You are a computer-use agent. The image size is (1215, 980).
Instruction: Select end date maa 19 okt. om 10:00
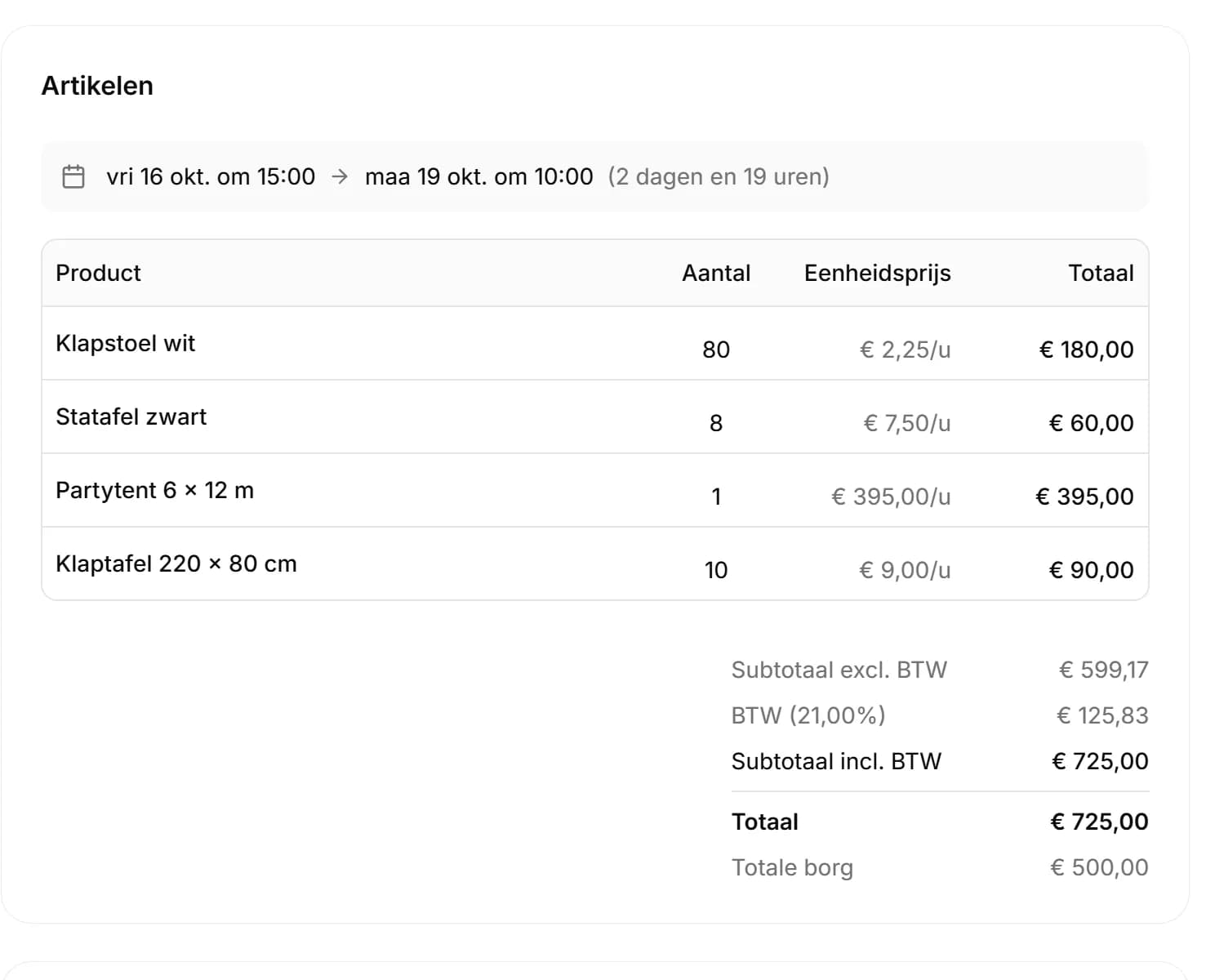pyautogui.click(x=478, y=176)
